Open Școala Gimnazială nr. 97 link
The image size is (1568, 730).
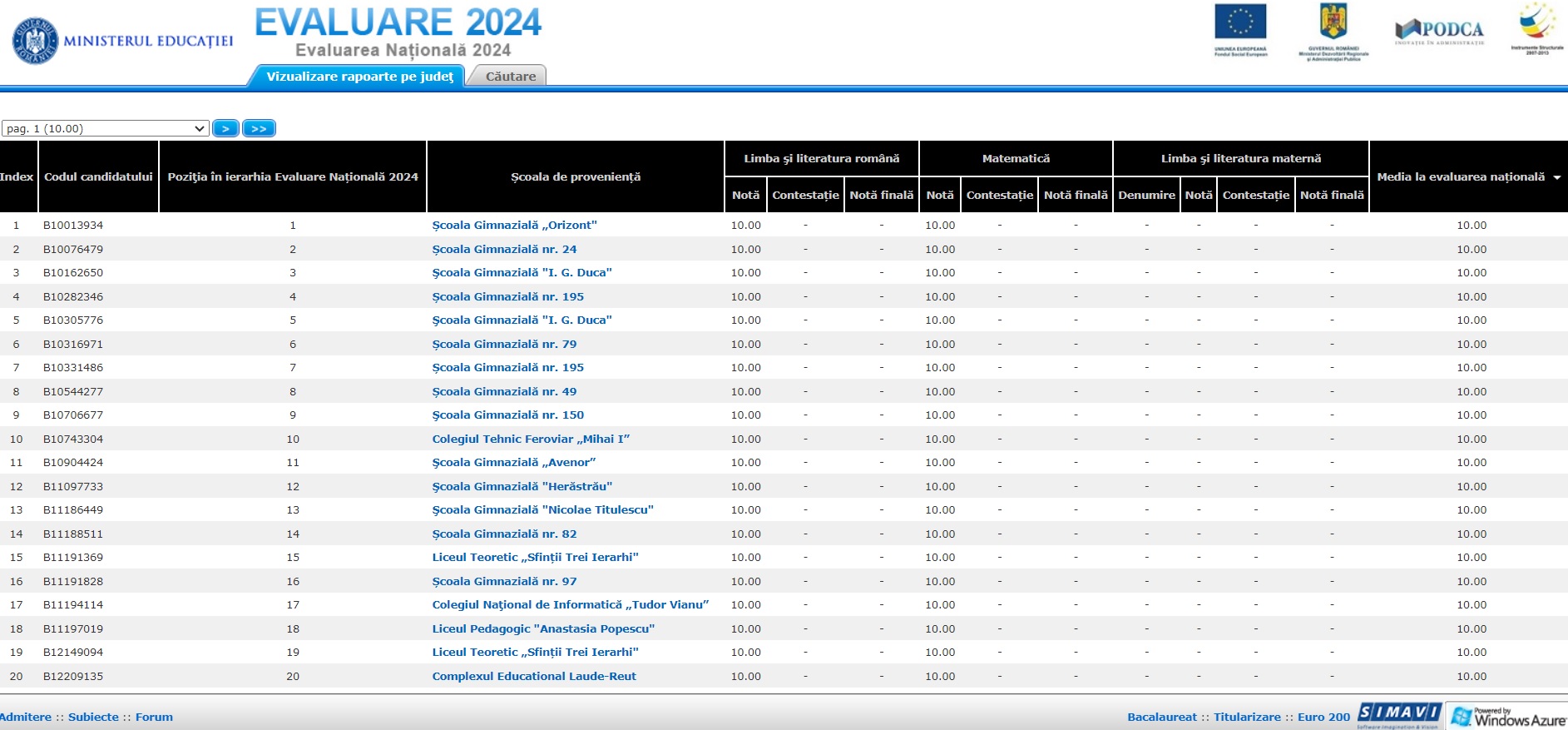[x=504, y=581]
